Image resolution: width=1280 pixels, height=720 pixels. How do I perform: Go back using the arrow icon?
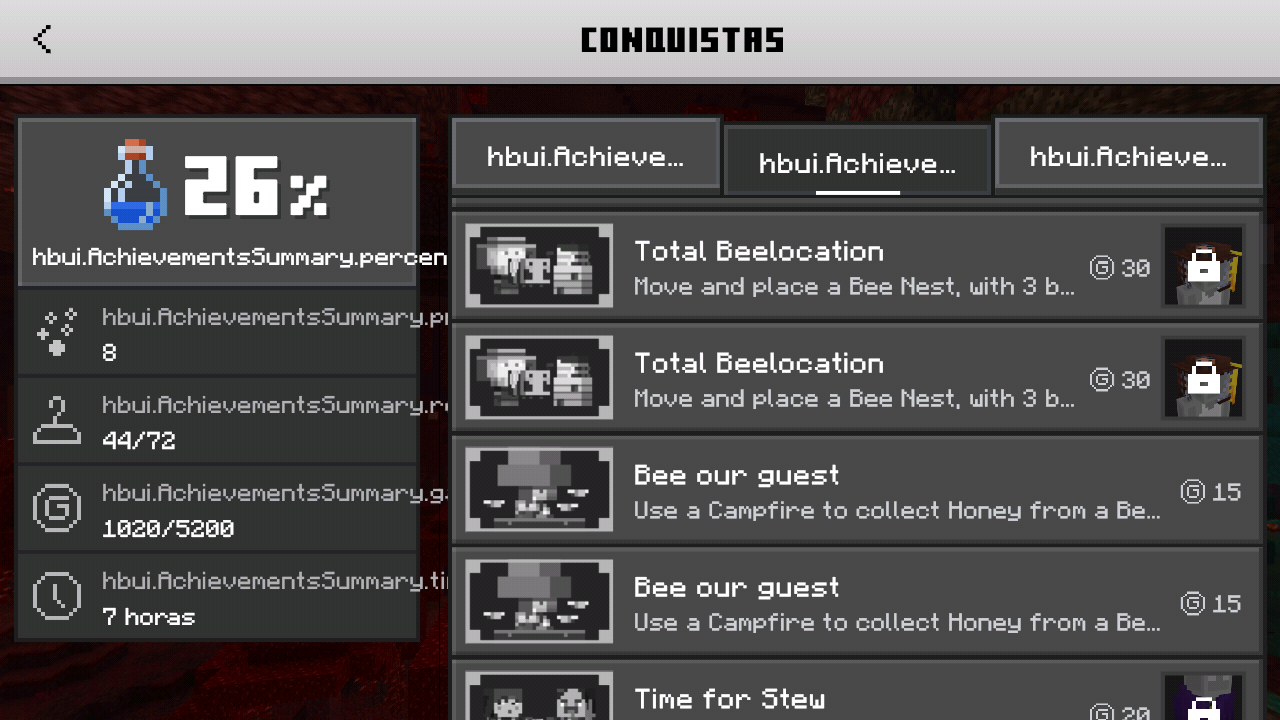(x=42, y=40)
